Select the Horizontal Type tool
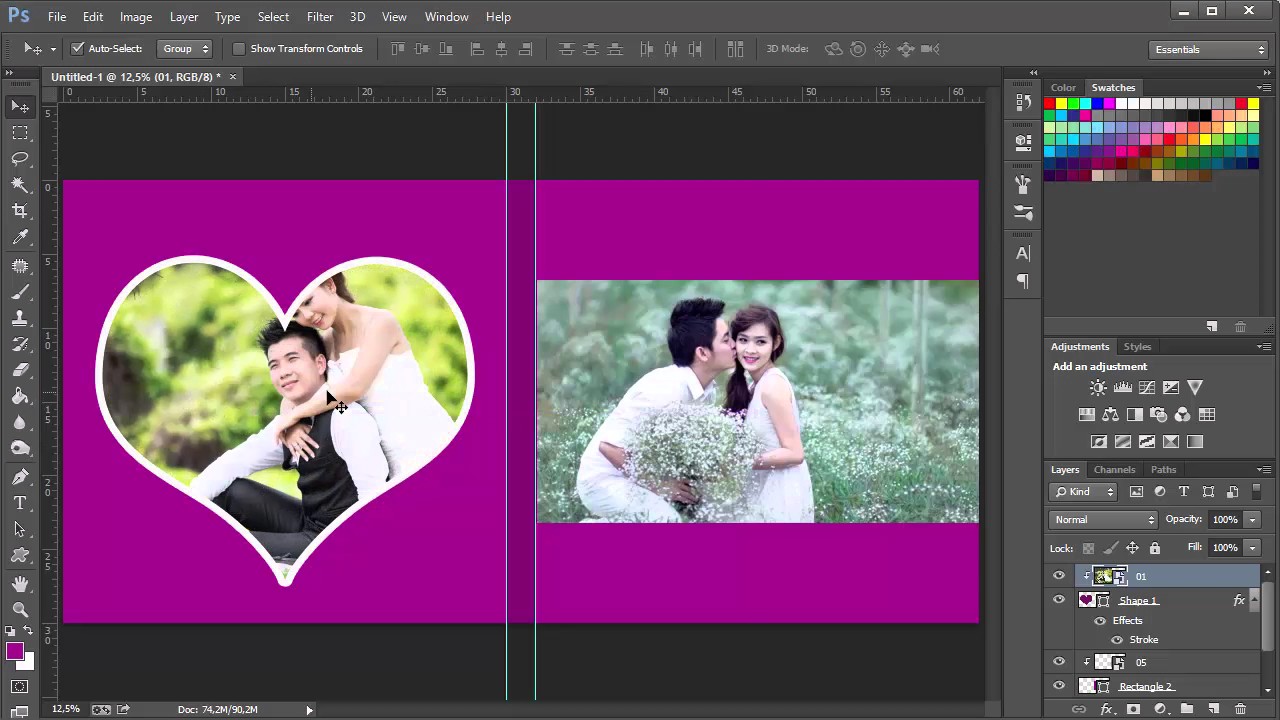The height and width of the screenshot is (720, 1280). 20,503
